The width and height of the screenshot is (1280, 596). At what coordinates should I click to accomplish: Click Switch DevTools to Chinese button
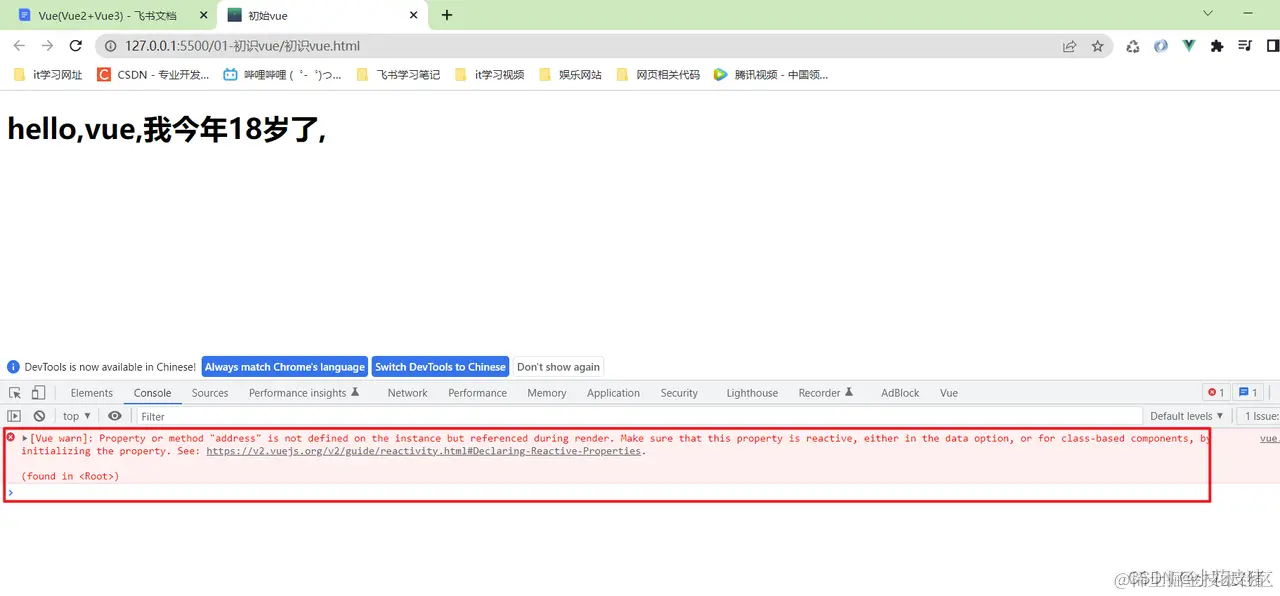[441, 367]
